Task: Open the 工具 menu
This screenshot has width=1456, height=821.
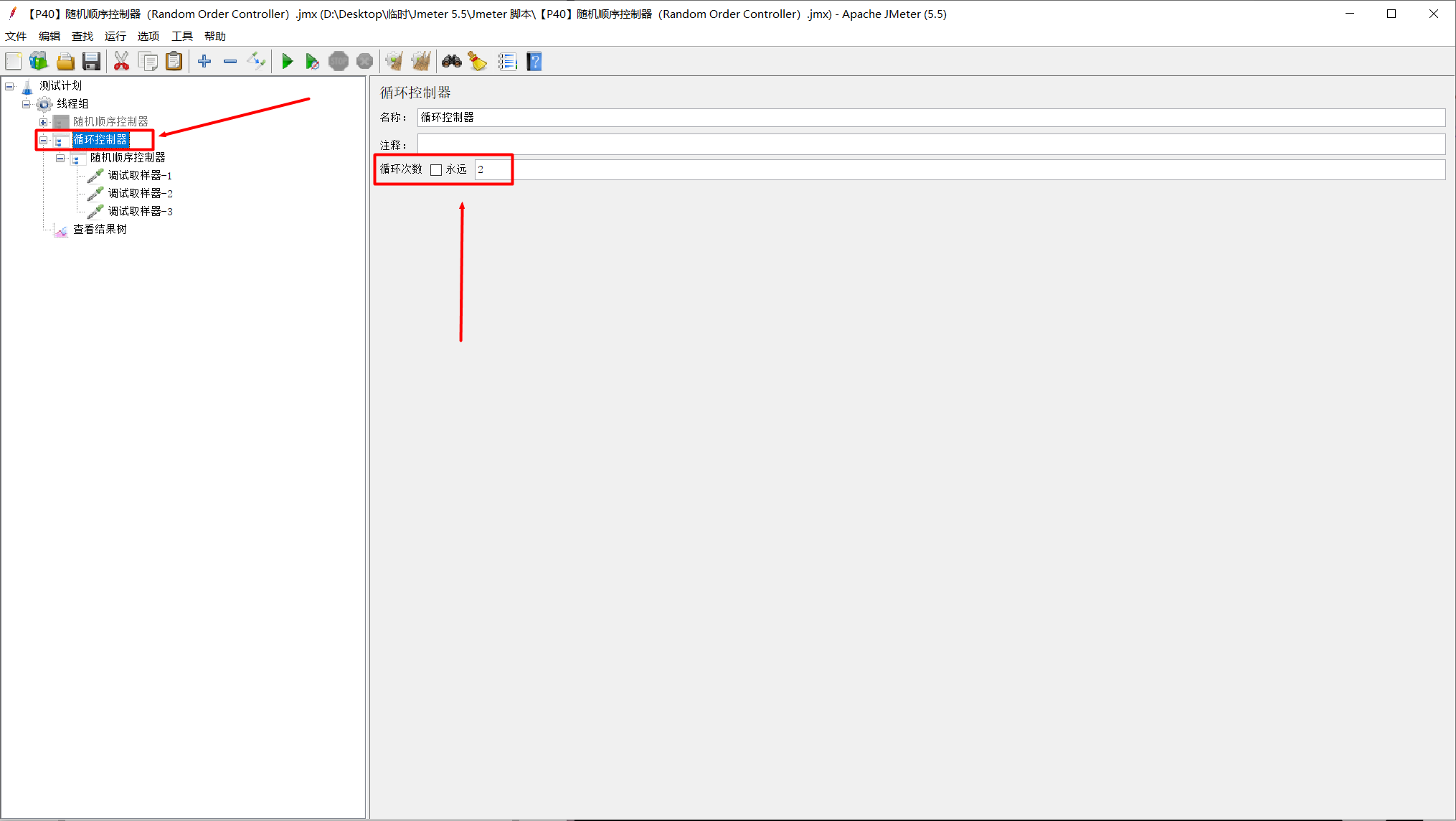Action: [x=182, y=36]
